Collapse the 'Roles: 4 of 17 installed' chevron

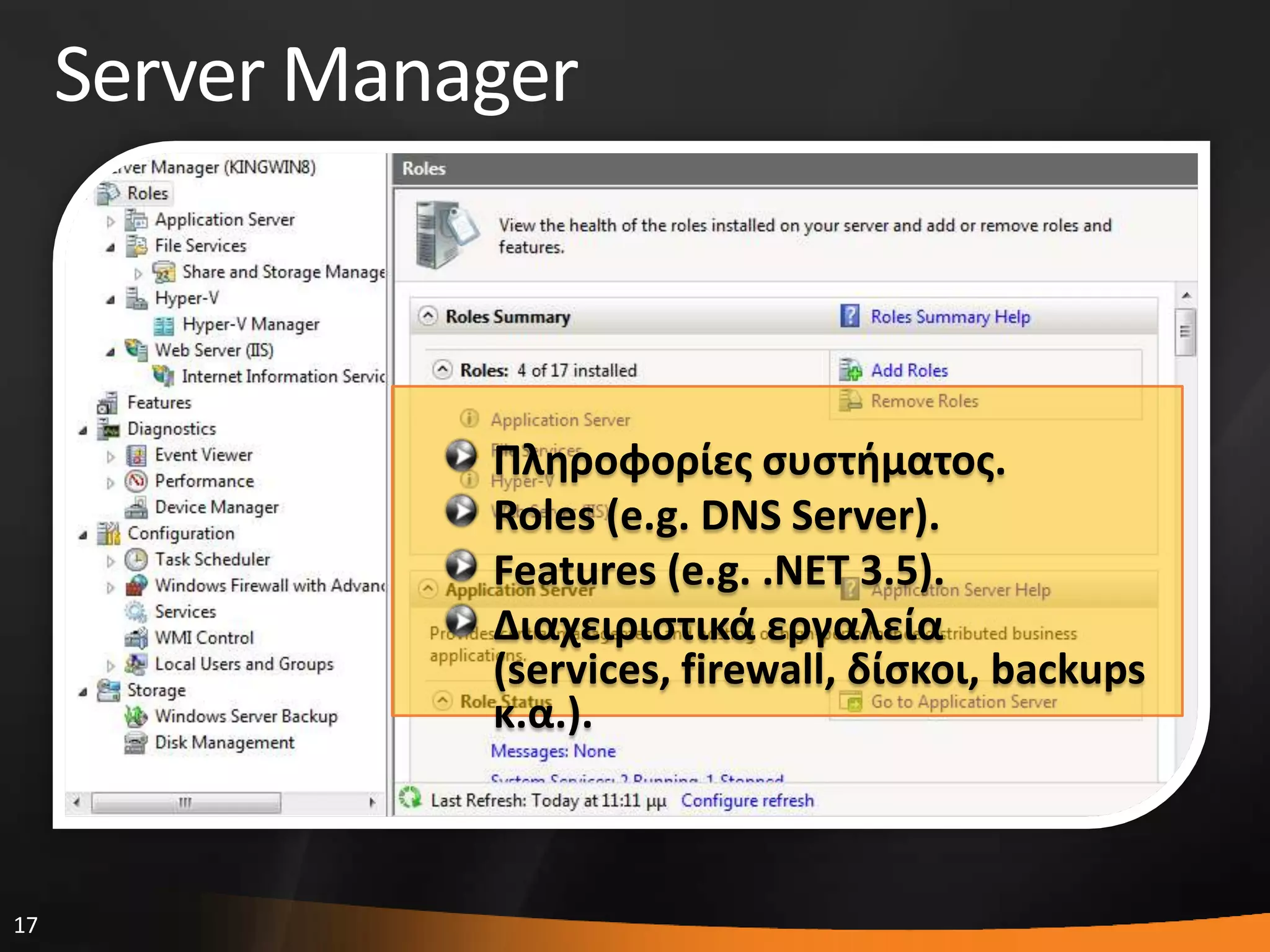point(442,369)
